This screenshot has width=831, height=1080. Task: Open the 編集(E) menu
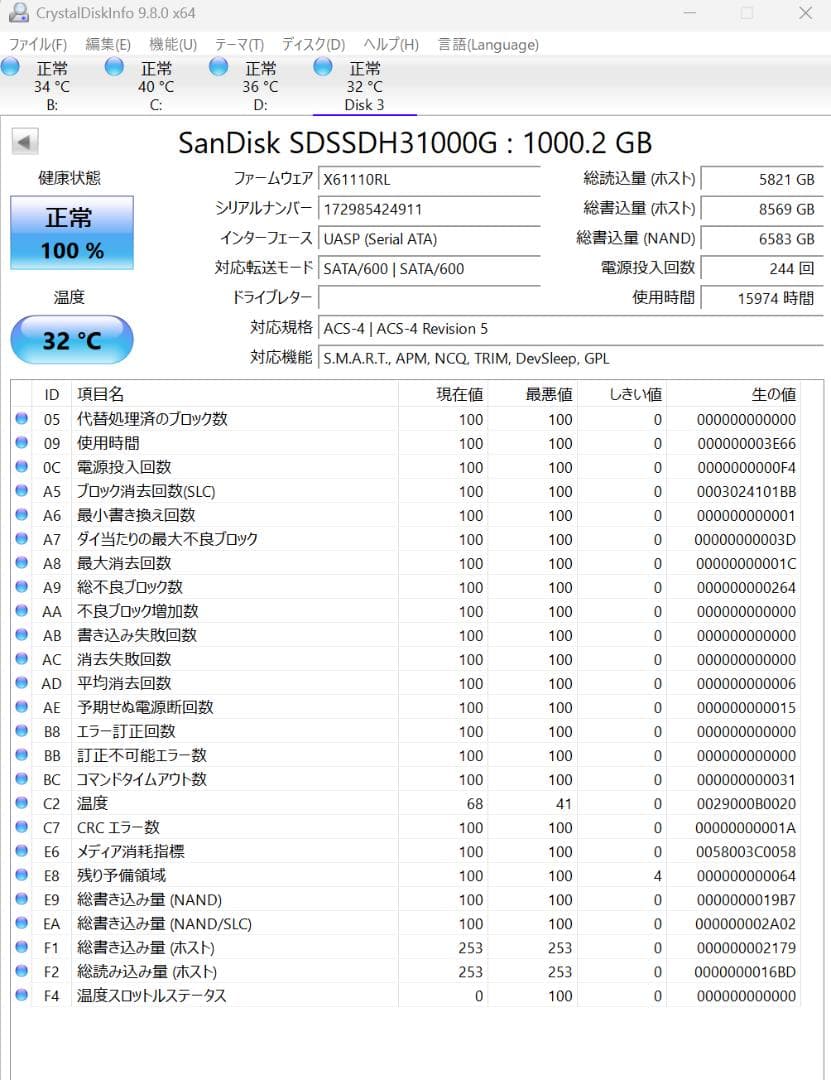107,45
